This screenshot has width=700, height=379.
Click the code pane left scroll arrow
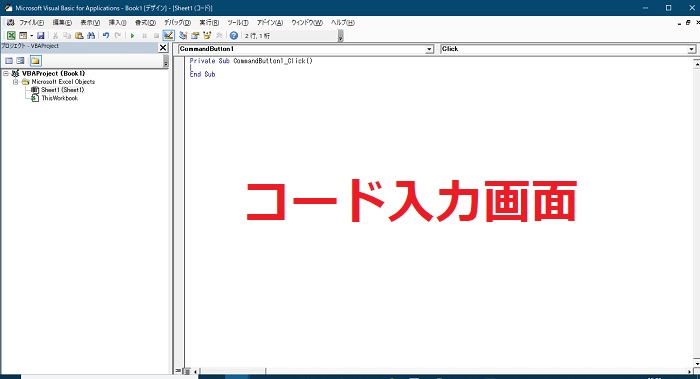(x=195, y=371)
